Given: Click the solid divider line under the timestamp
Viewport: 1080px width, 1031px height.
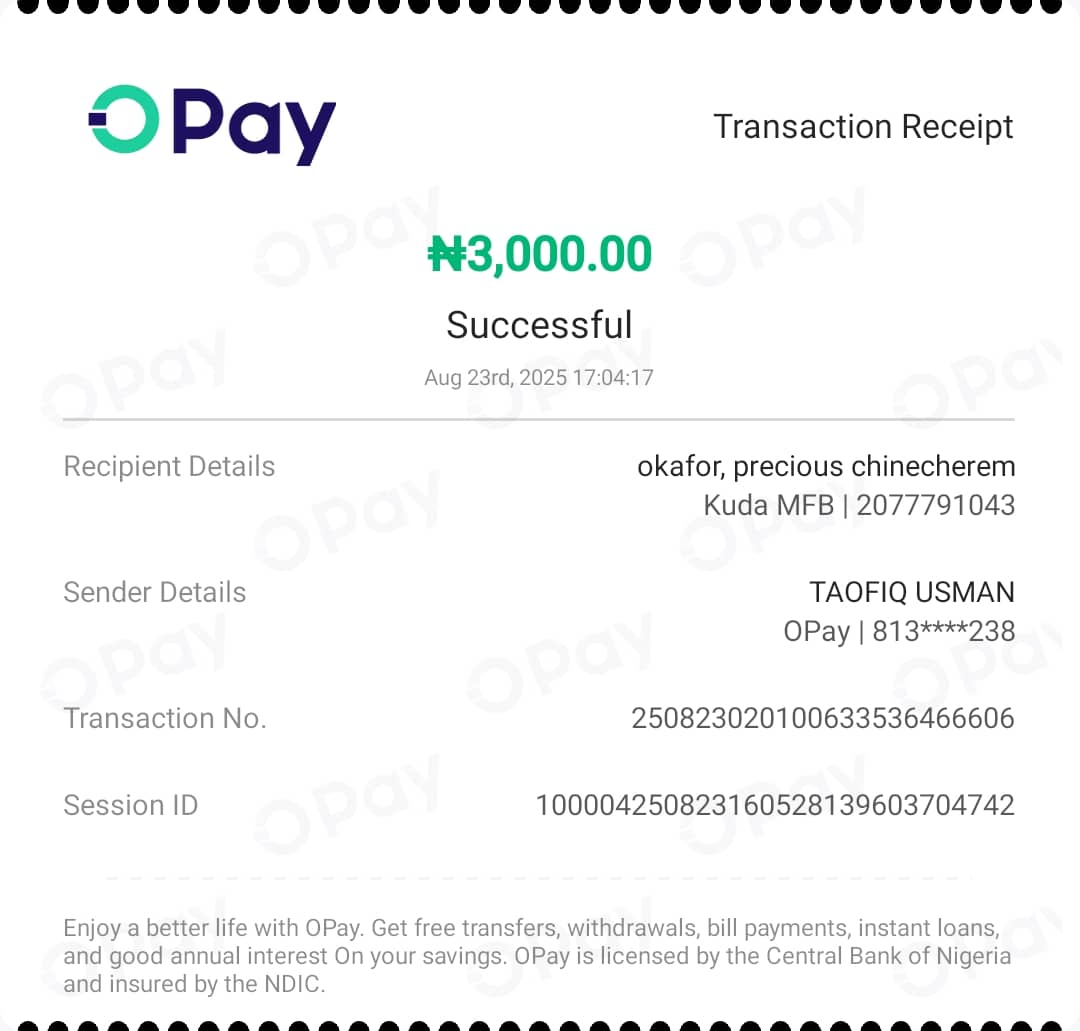Looking at the screenshot, I should coord(539,419).
